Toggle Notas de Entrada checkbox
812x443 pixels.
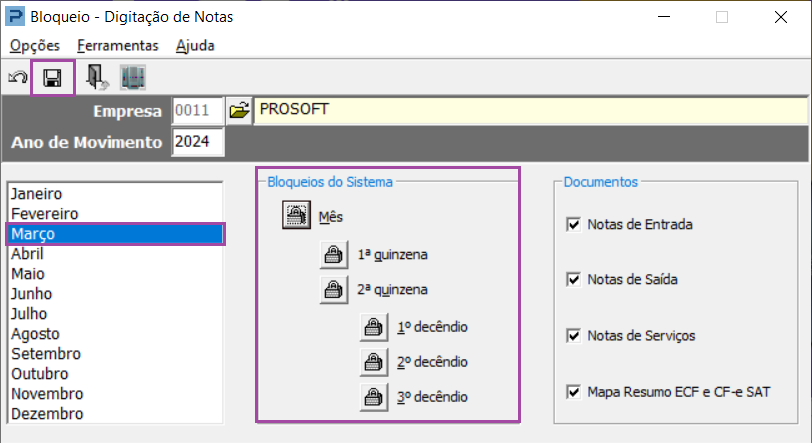click(x=573, y=225)
